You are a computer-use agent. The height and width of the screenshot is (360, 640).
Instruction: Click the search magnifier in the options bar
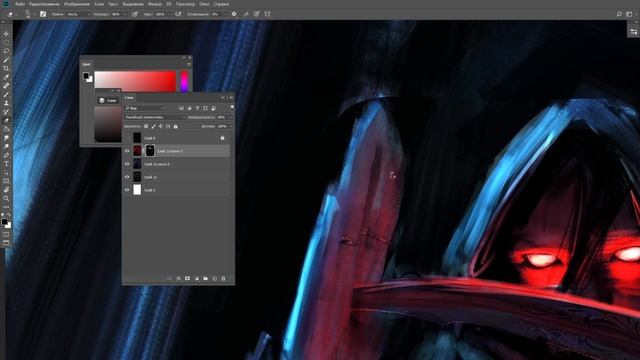[619, 14]
